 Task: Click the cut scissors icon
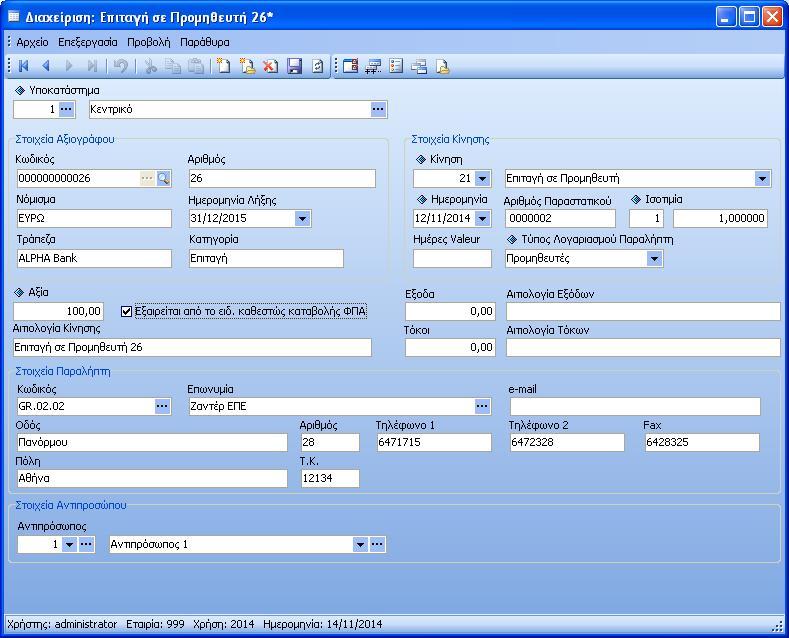click(150, 66)
